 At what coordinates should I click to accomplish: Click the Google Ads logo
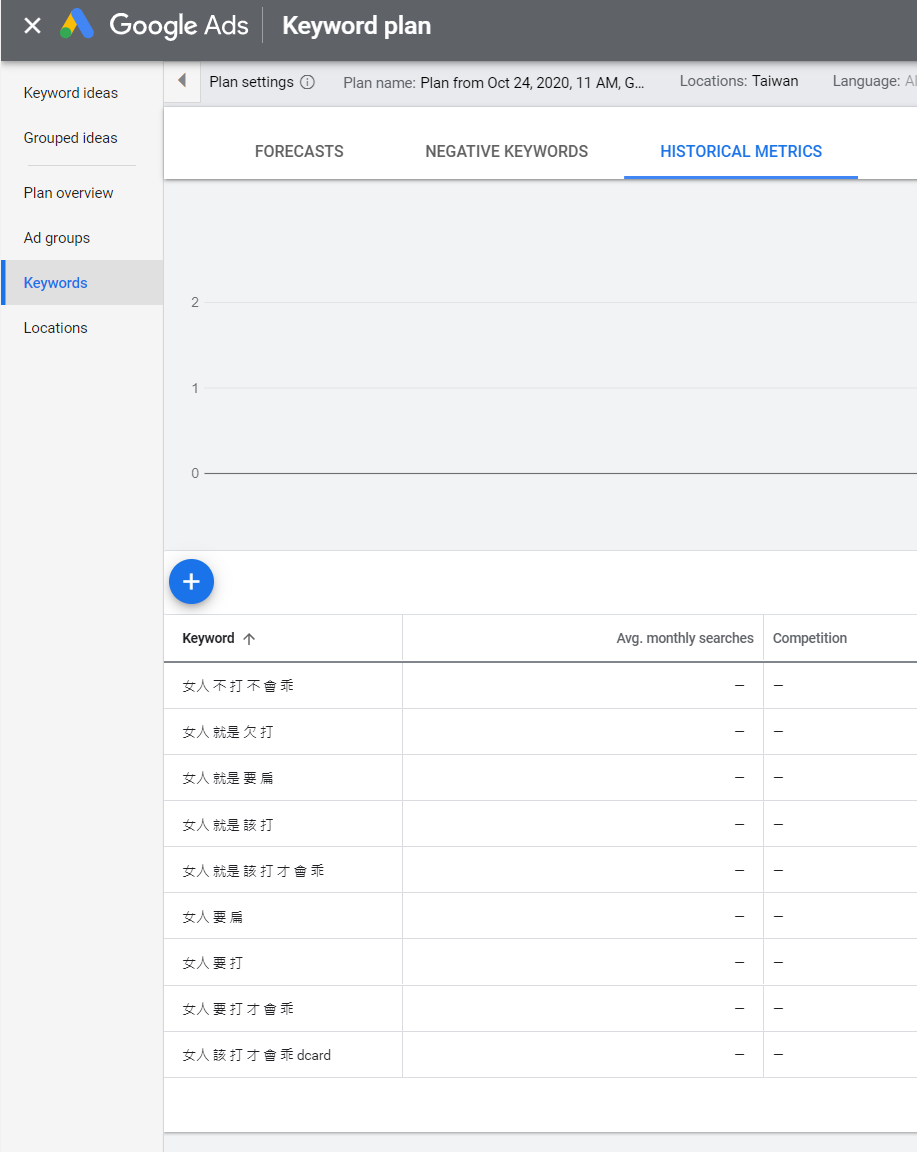(77, 25)
